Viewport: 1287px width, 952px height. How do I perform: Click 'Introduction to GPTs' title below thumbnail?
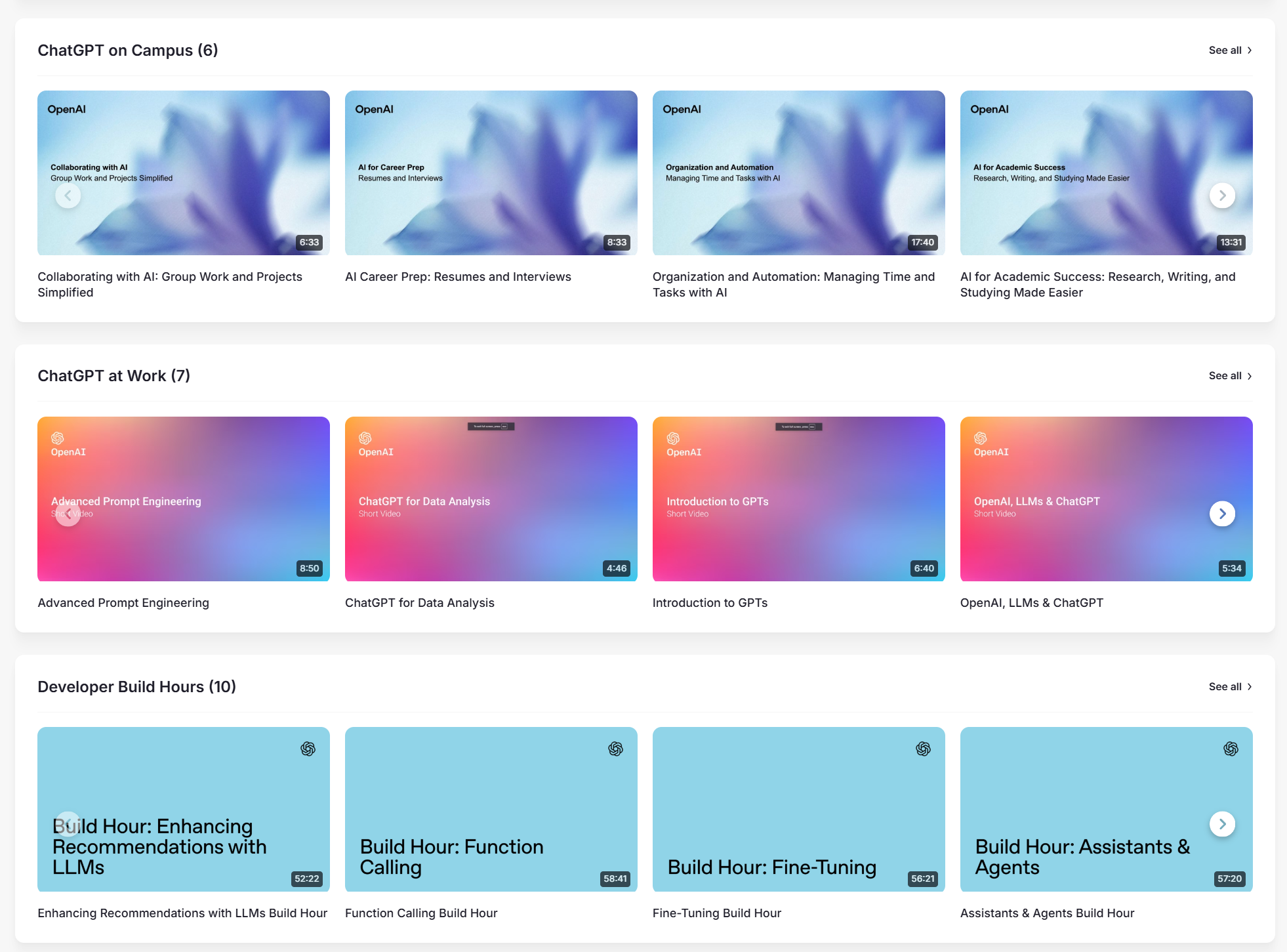tap(710, 603)
